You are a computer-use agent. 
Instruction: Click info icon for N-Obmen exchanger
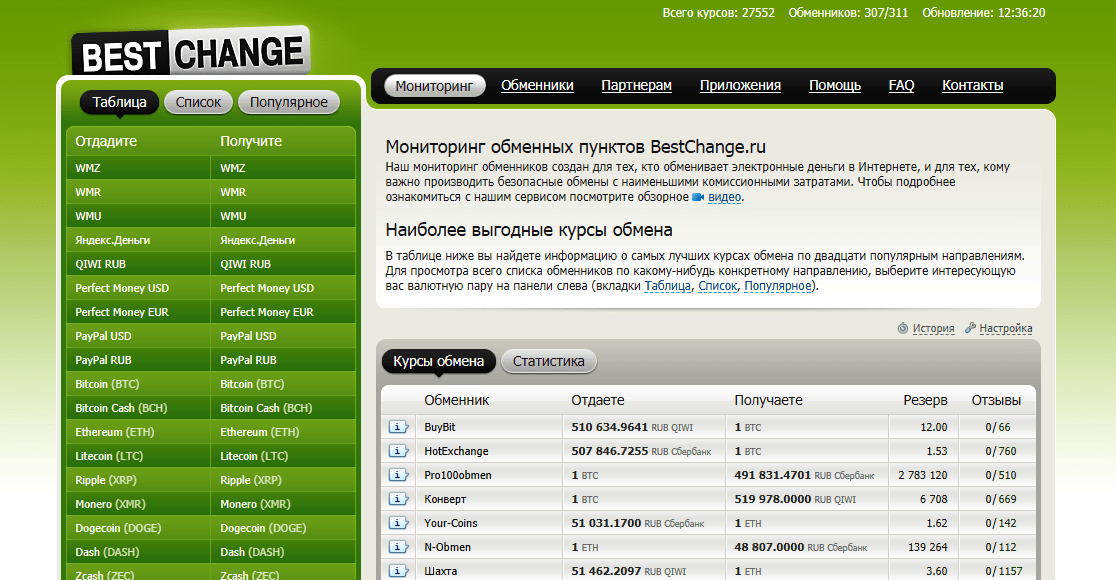tap(398, 547)
